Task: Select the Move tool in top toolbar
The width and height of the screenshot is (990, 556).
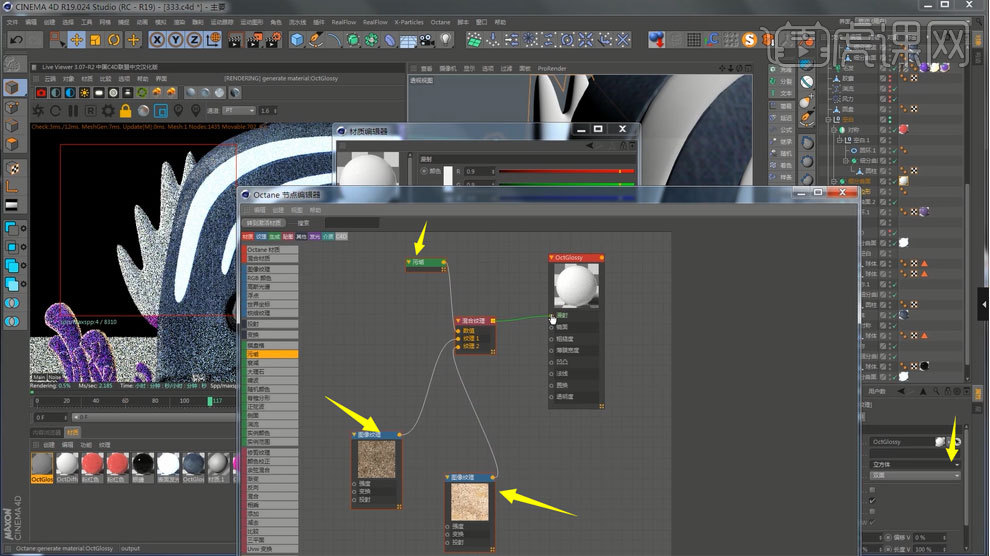Action: click(x=77, y=40)
